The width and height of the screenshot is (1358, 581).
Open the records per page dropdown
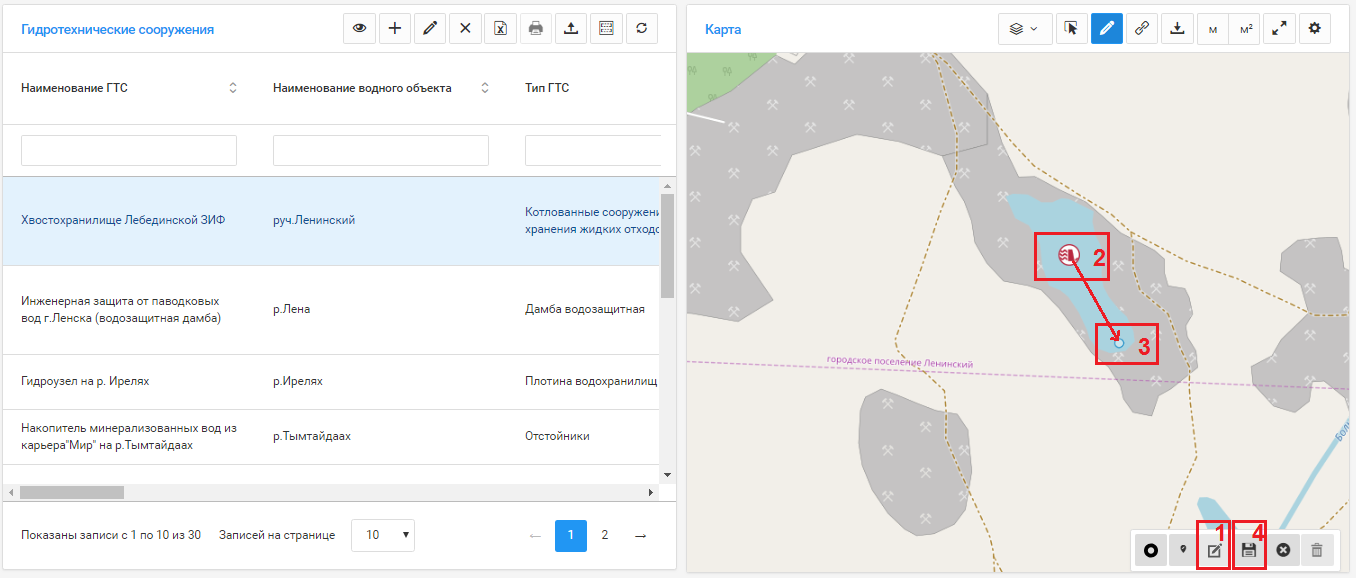(383, 535)
